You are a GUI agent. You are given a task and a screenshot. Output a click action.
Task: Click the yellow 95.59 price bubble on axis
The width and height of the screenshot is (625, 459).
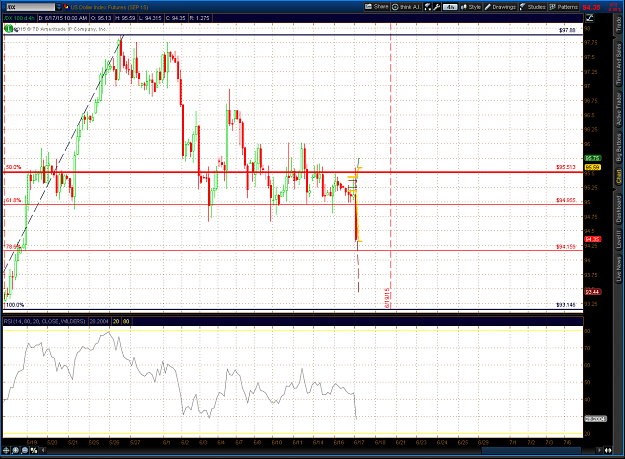(593, 167)
